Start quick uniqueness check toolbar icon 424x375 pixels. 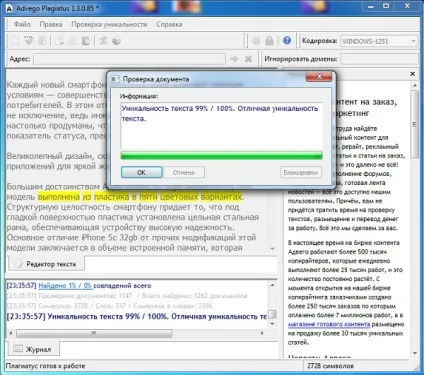pyautogui.click(x=103, y=41)
